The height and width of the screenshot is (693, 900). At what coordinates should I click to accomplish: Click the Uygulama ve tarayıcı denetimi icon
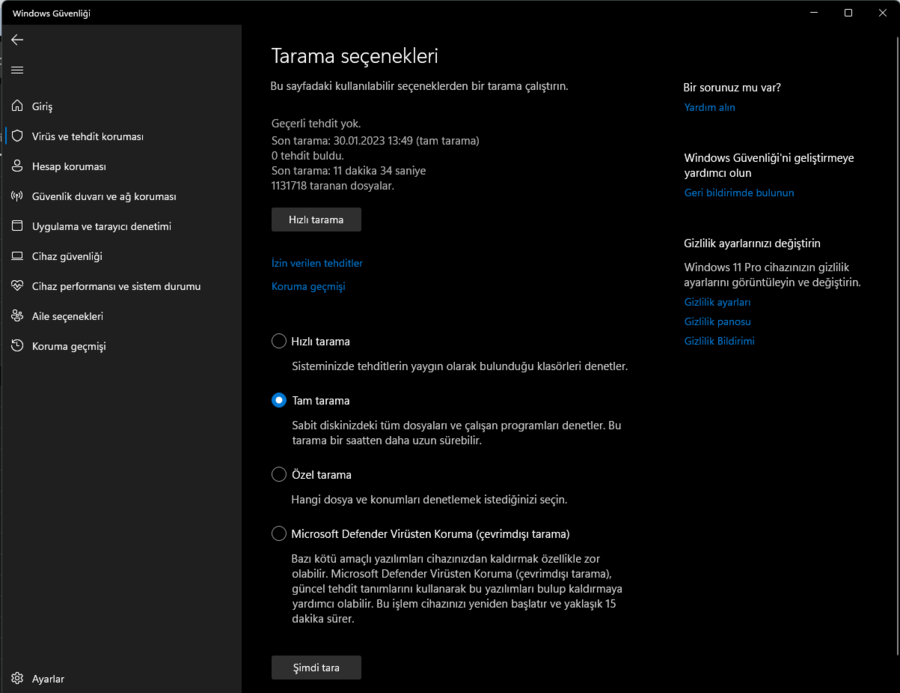[x=17, y=226]
